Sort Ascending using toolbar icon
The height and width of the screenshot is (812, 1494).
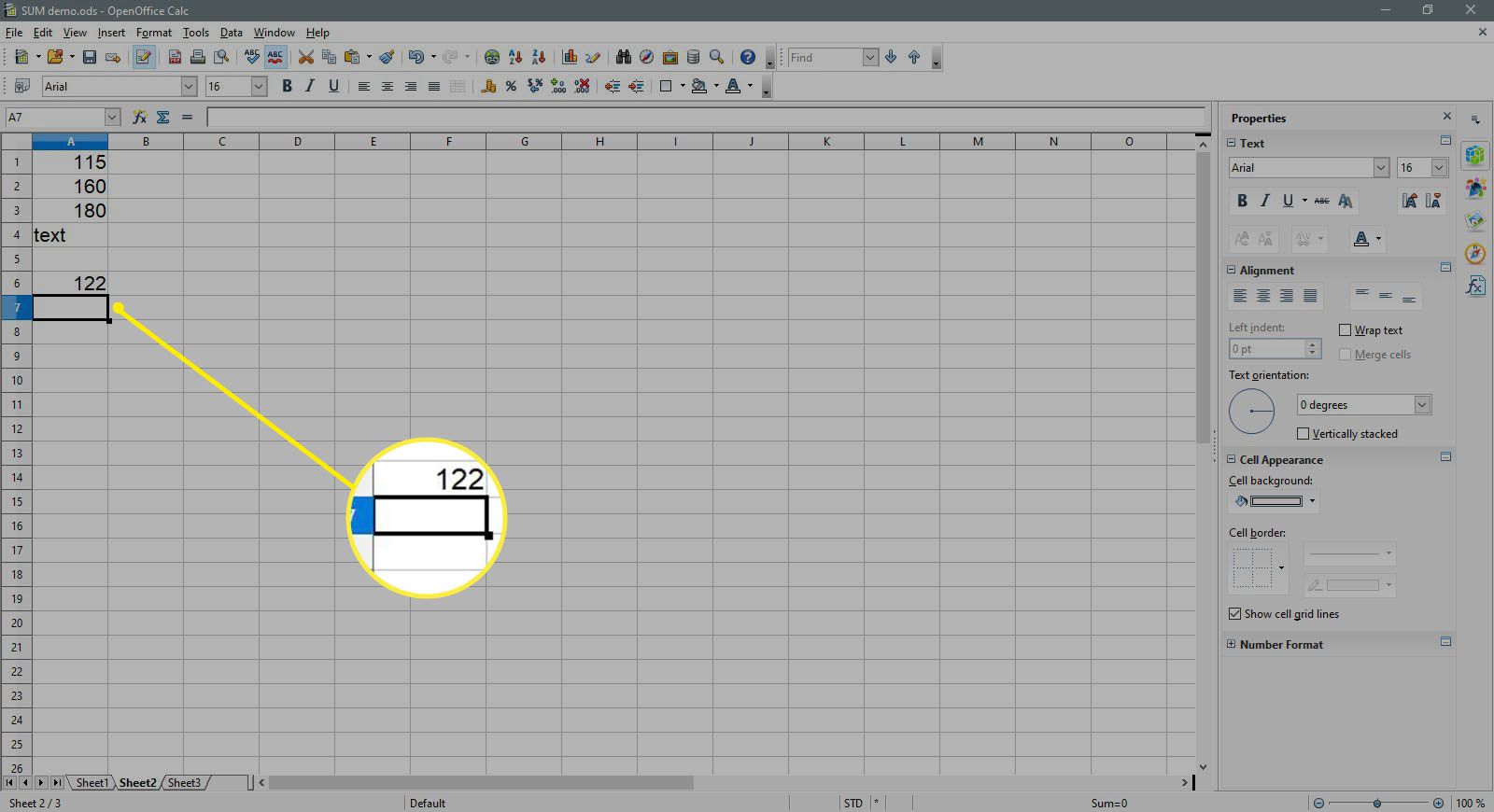pyautogui.click(x=515, y=58)
